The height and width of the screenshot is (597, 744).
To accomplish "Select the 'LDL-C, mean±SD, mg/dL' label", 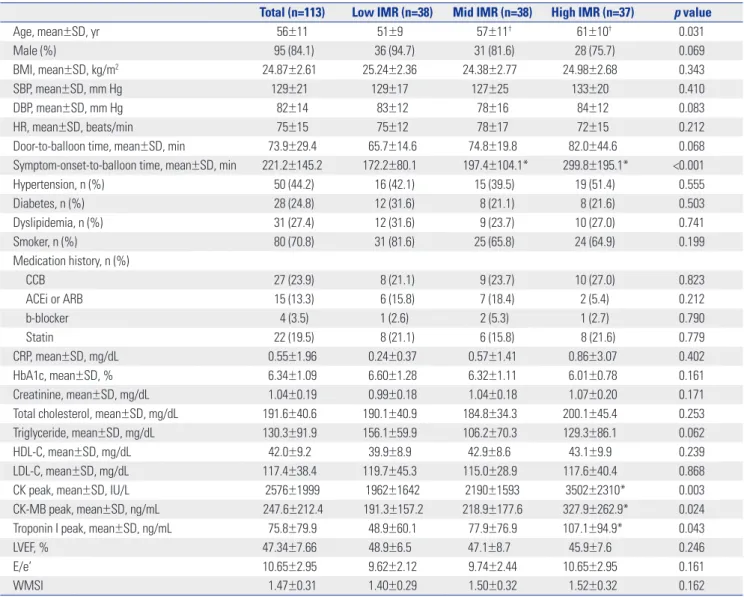I will click(71, 471).
